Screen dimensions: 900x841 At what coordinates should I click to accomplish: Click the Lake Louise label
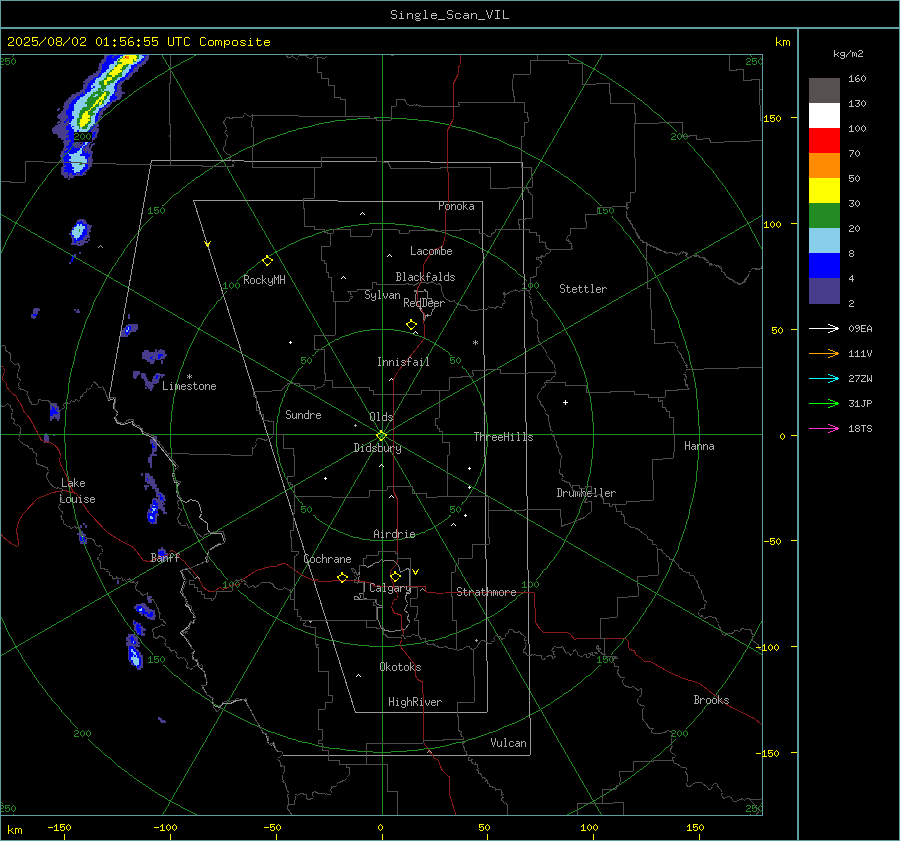[78, 491]
